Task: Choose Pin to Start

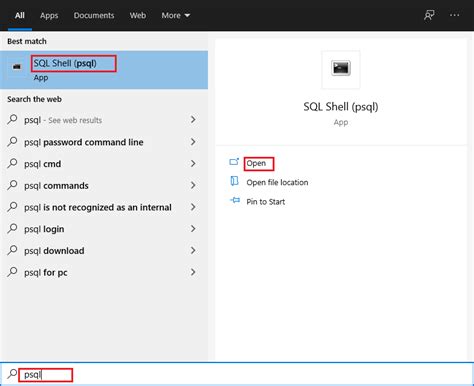Action: pyautogui.click(x=266, y=202)
